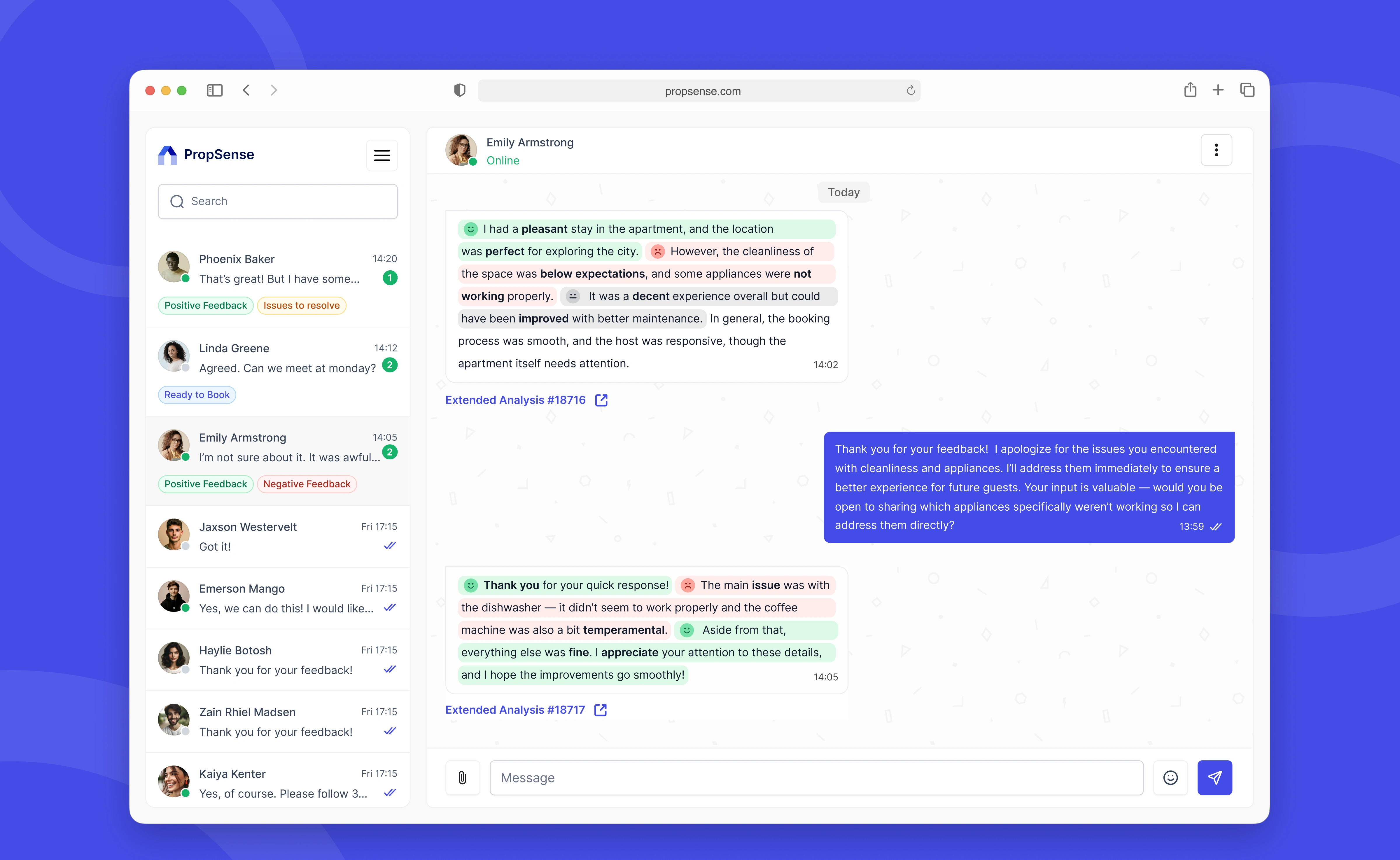Click the Message input field

[816, 777]
